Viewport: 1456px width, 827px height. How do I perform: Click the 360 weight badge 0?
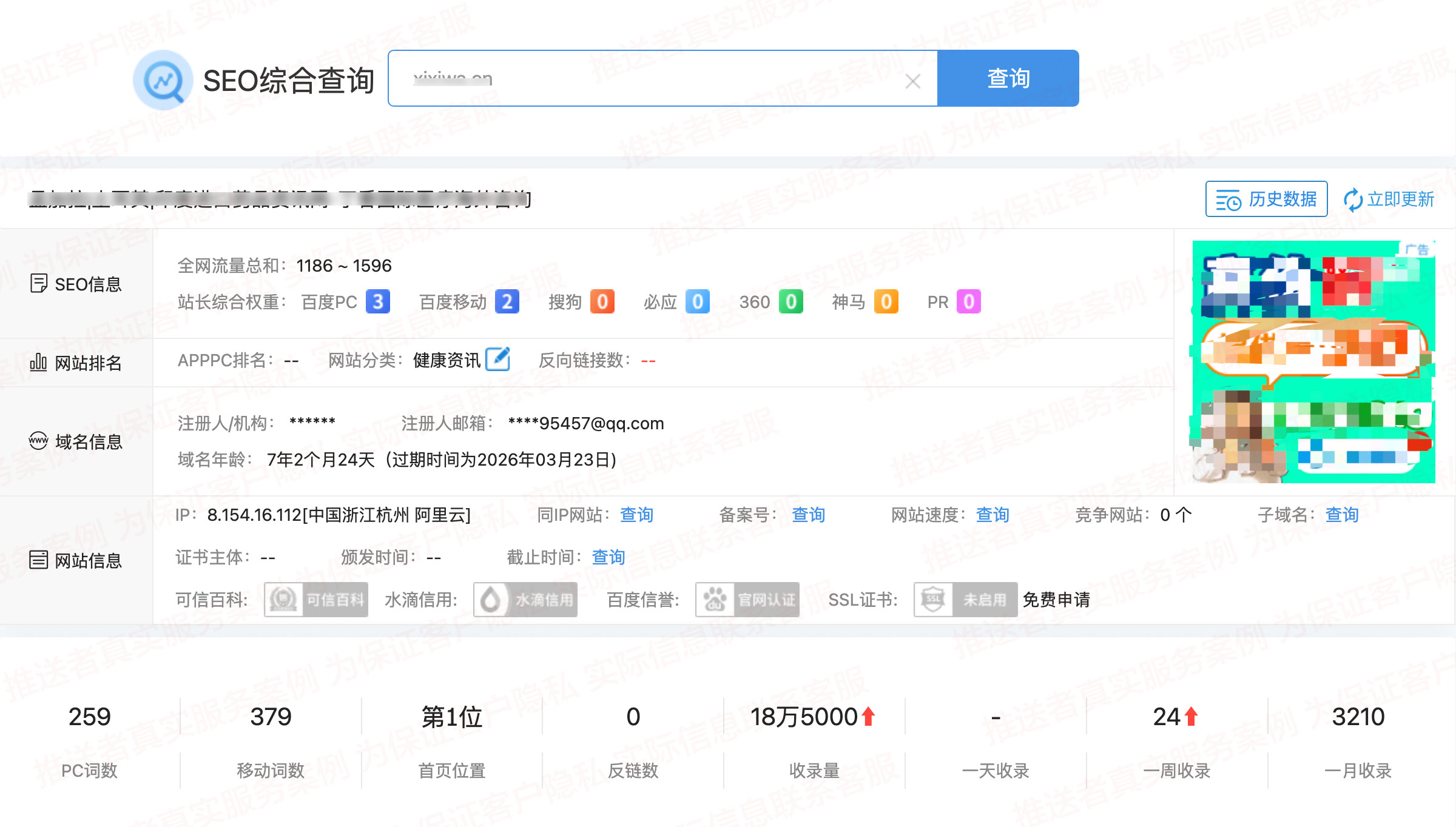[791, 301]
